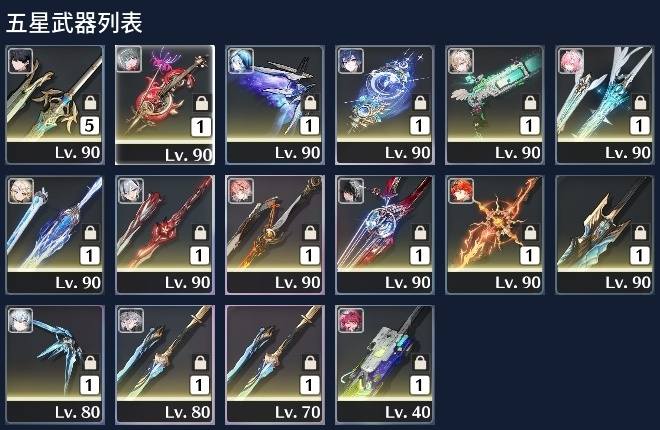Click red-haired portrait on lightning weapon
Viewport: 660px width, 430px height.
461,191
